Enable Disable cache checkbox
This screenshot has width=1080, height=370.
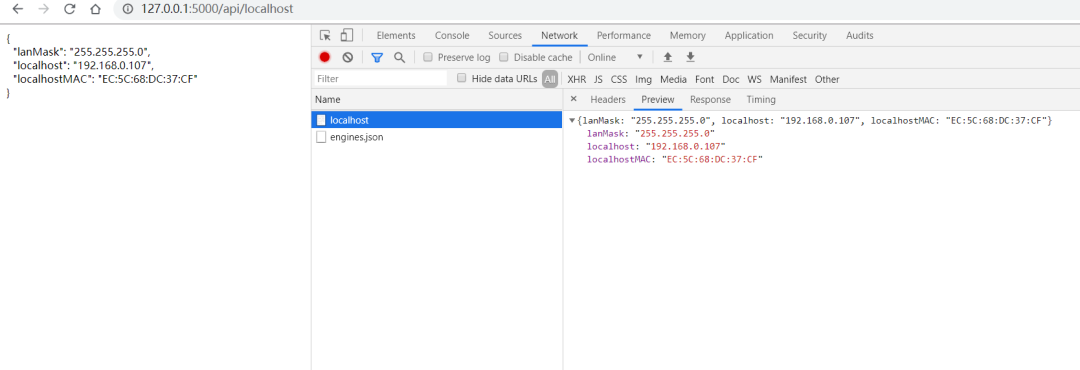(503, 57)
